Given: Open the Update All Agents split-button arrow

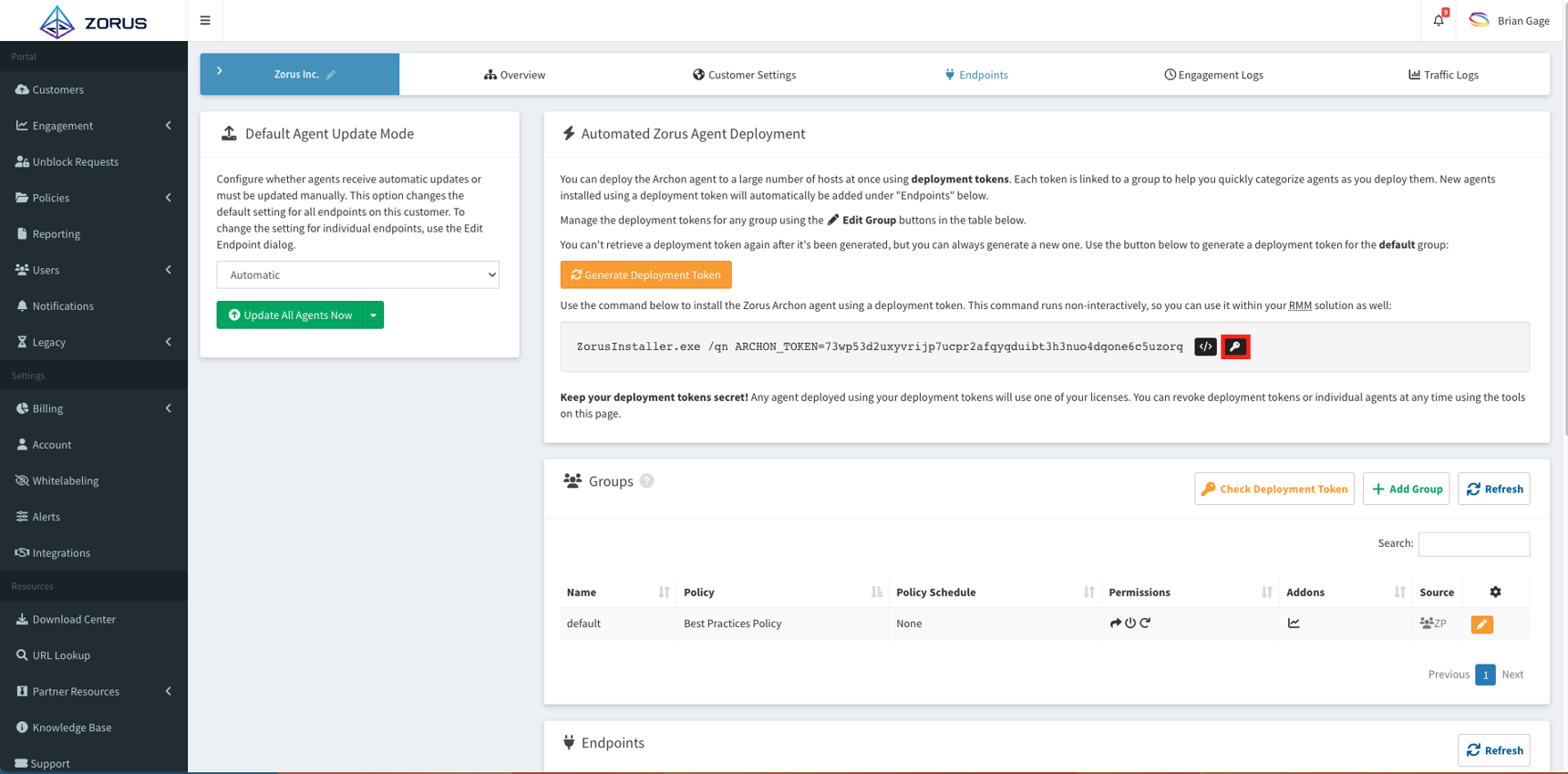Looking at the screenshot, I should pos(373,315).
